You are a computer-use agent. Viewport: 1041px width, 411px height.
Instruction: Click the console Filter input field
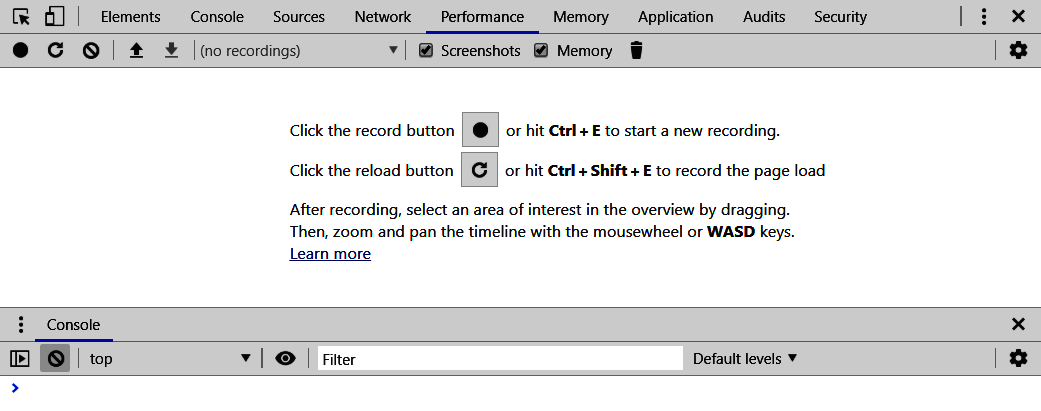(x=500, y=358)
